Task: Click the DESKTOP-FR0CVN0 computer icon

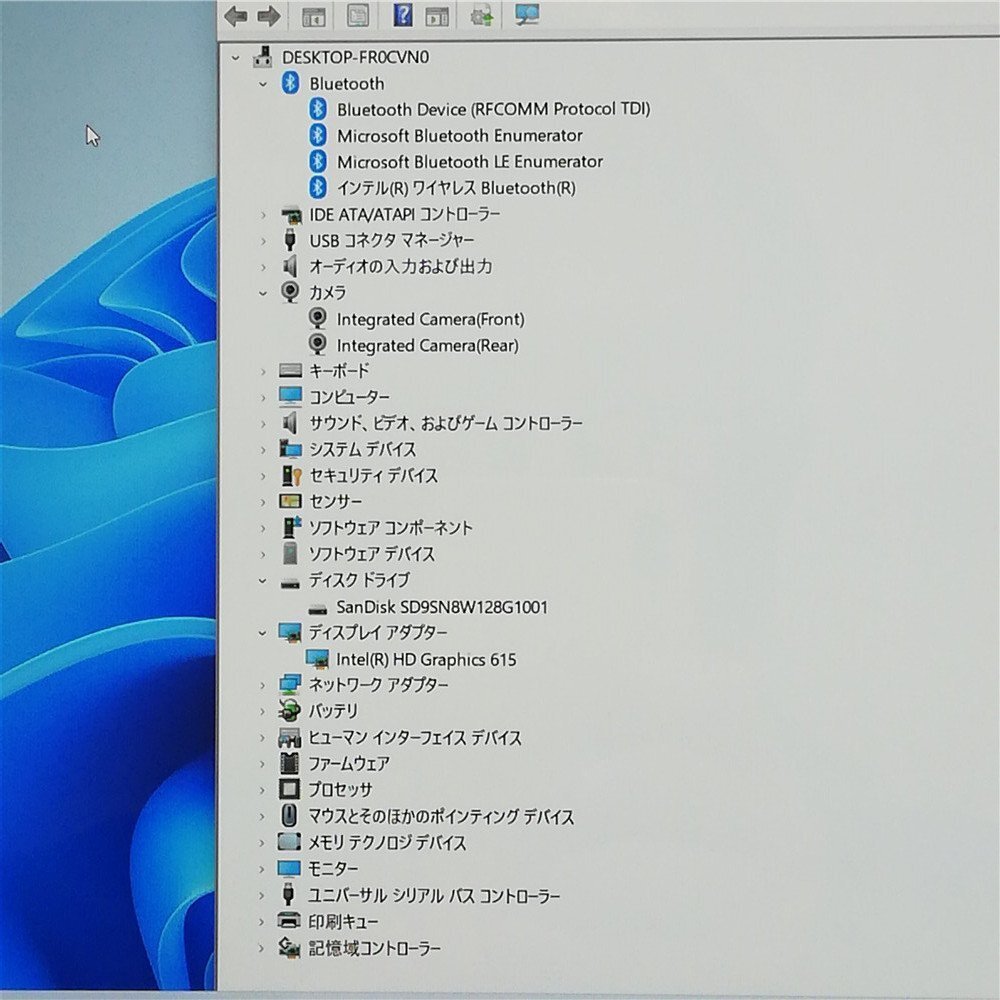Action: pos(263,57)
